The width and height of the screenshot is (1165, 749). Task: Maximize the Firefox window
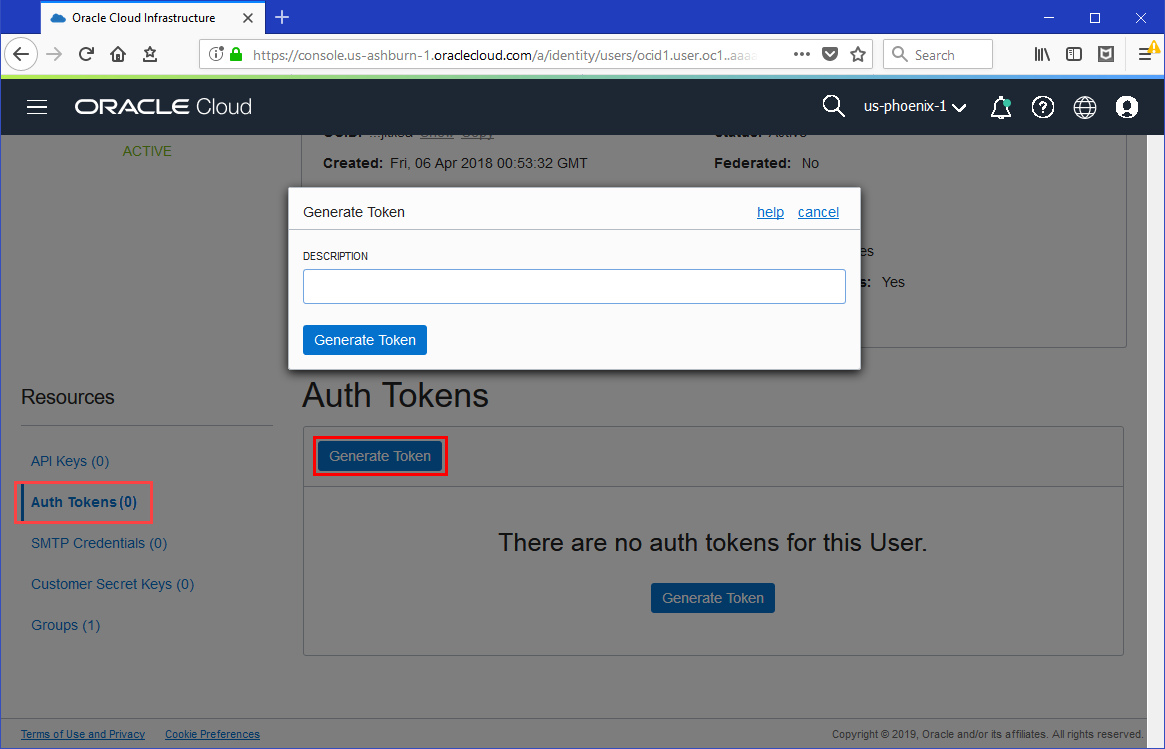[x=1094, y=18]
